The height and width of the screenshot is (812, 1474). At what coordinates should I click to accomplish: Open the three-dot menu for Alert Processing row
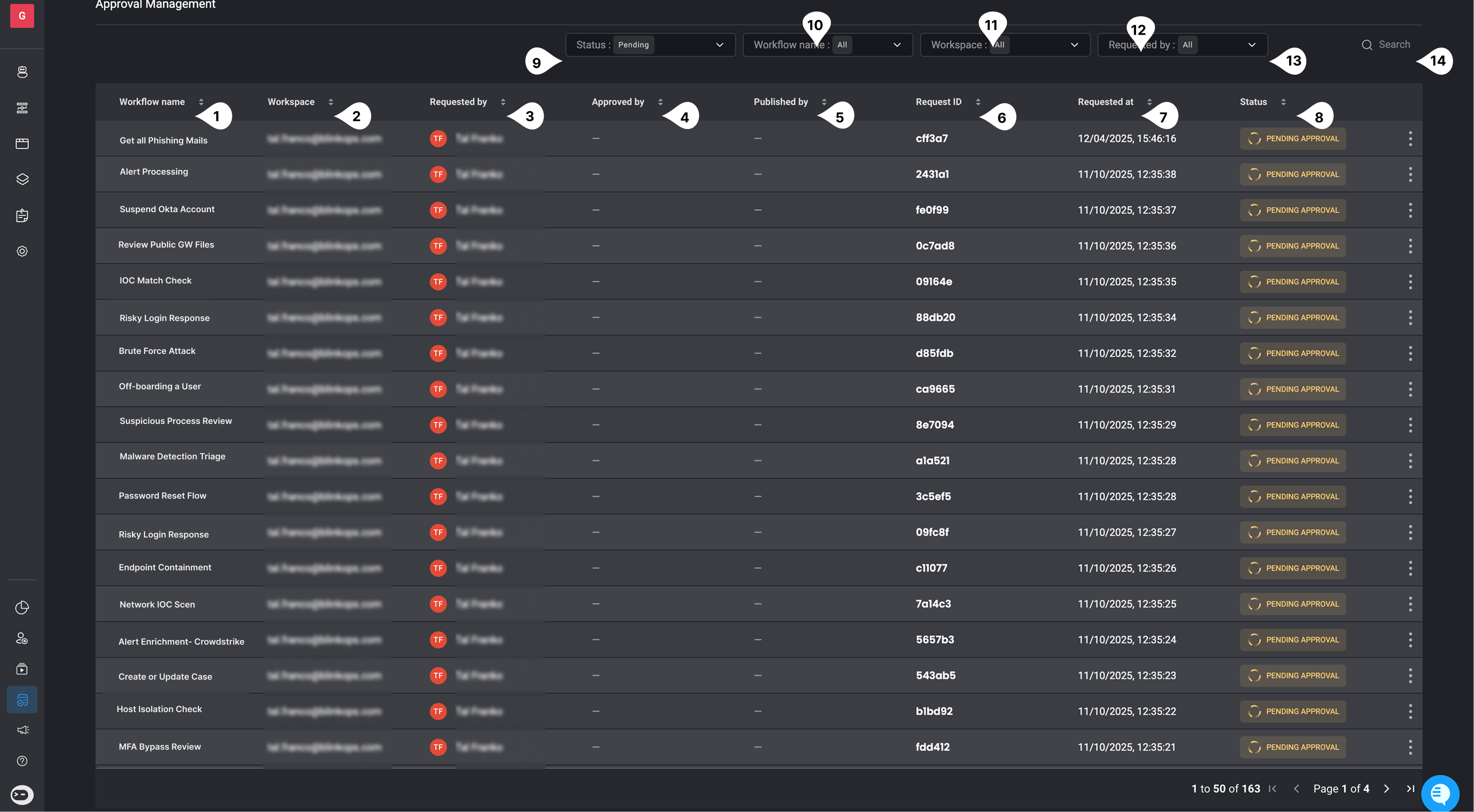point(1410,175)
